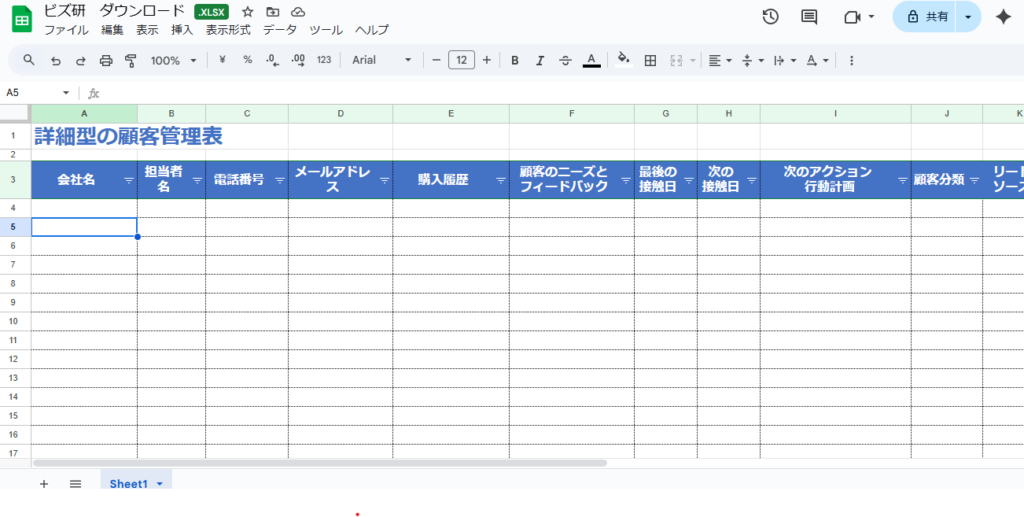1024x517 pixels.
Task: Open version history clock icon
Action: click(771, 17)
